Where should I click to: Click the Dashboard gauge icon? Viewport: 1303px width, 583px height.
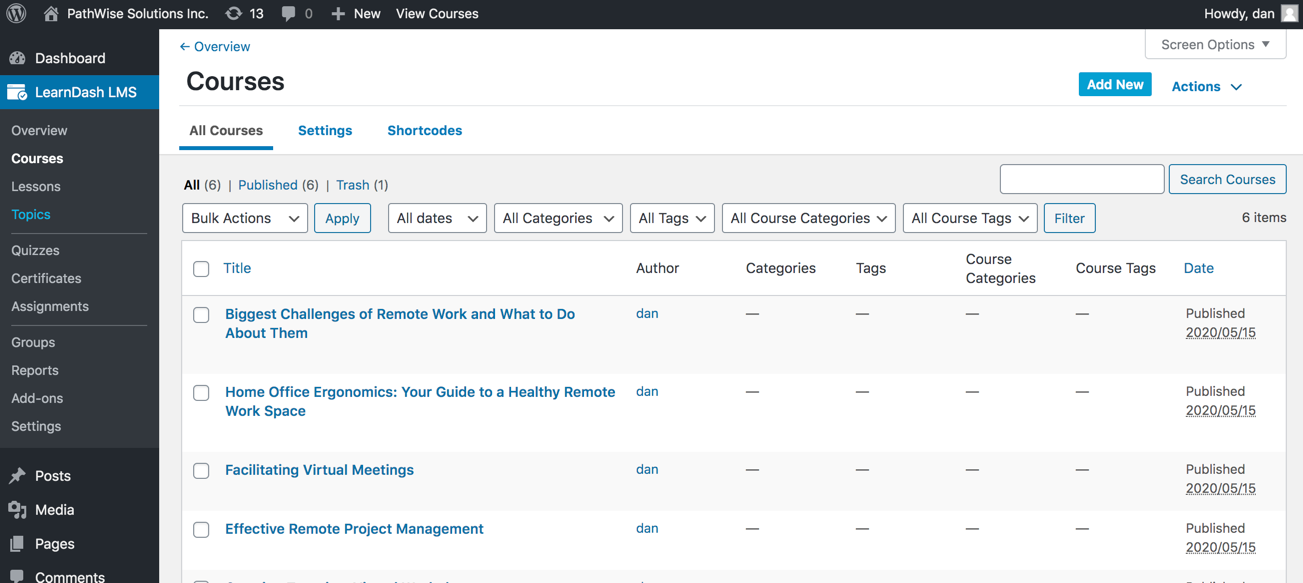click(17, 58)
